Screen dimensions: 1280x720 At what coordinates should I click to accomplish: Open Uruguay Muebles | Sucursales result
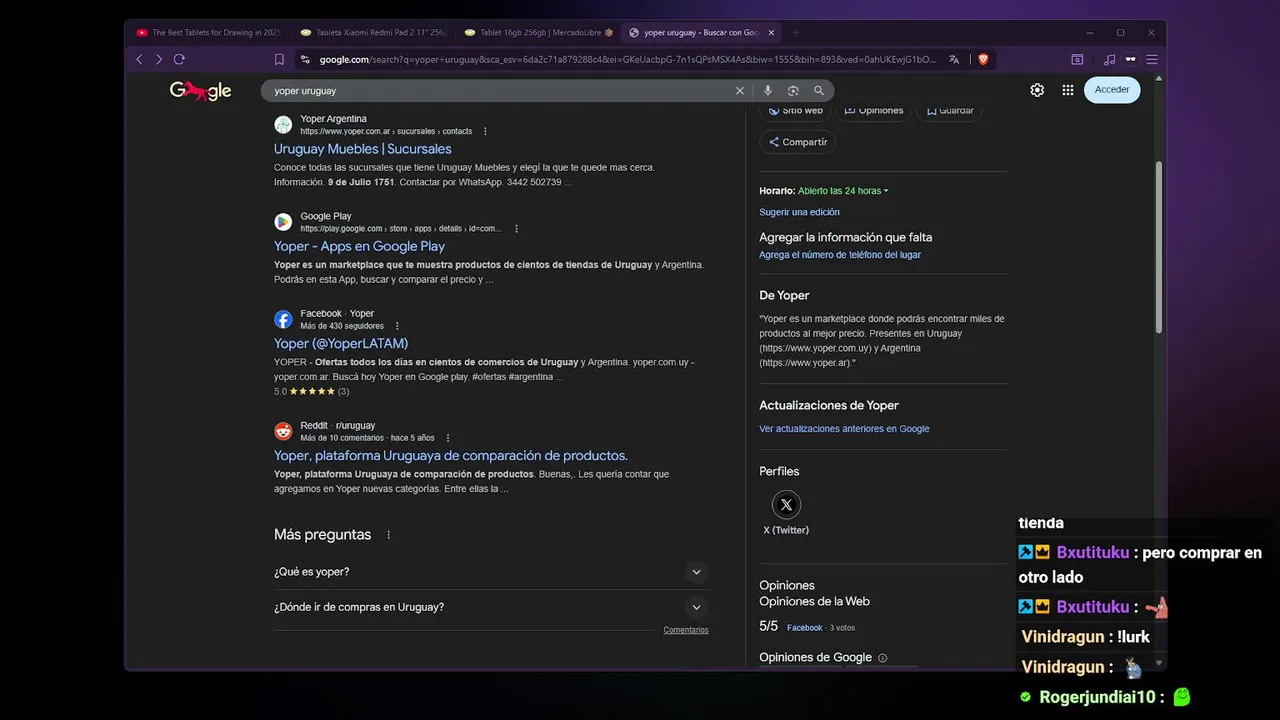point(363,149)
